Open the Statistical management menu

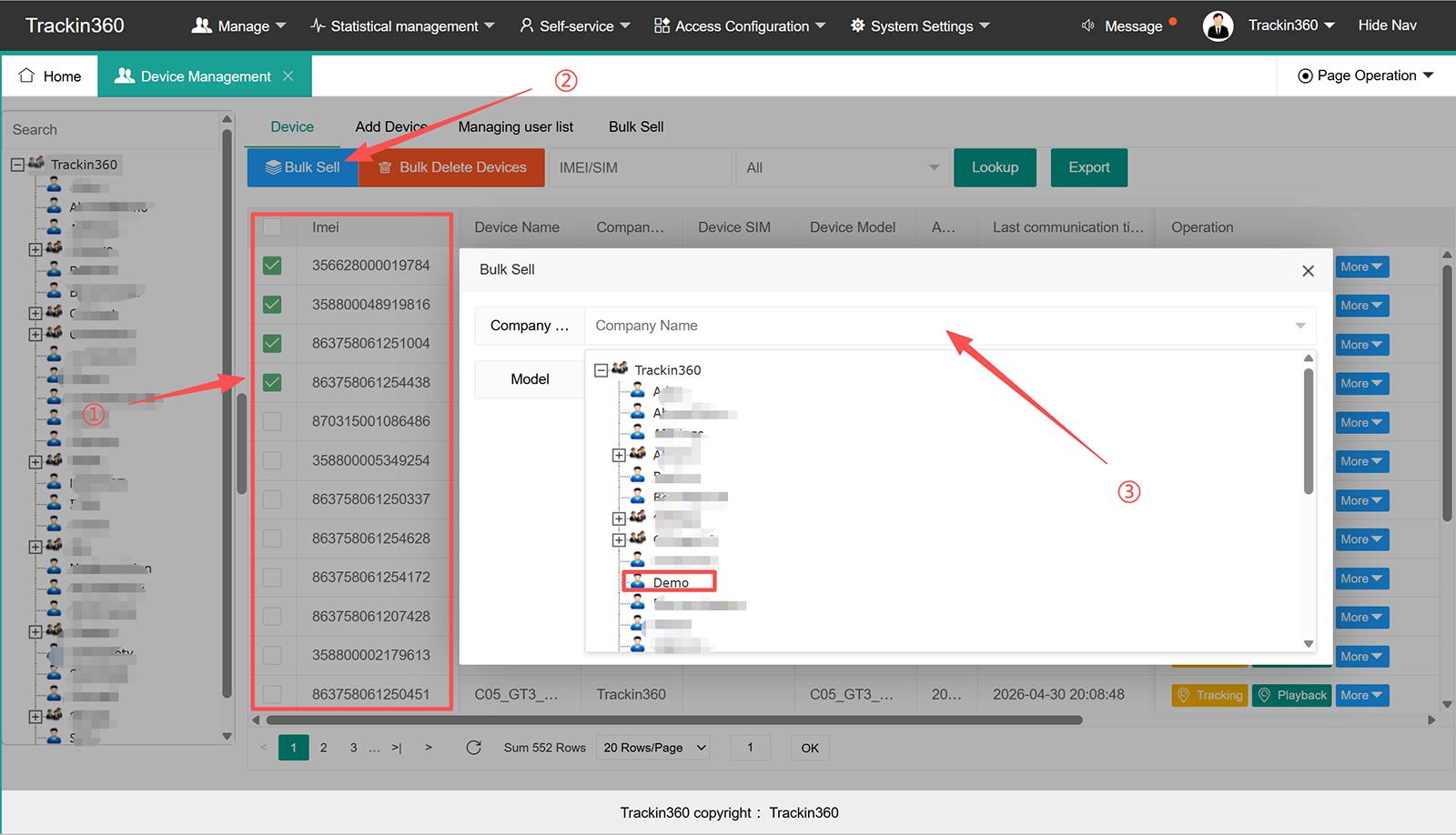coord(402,25)
